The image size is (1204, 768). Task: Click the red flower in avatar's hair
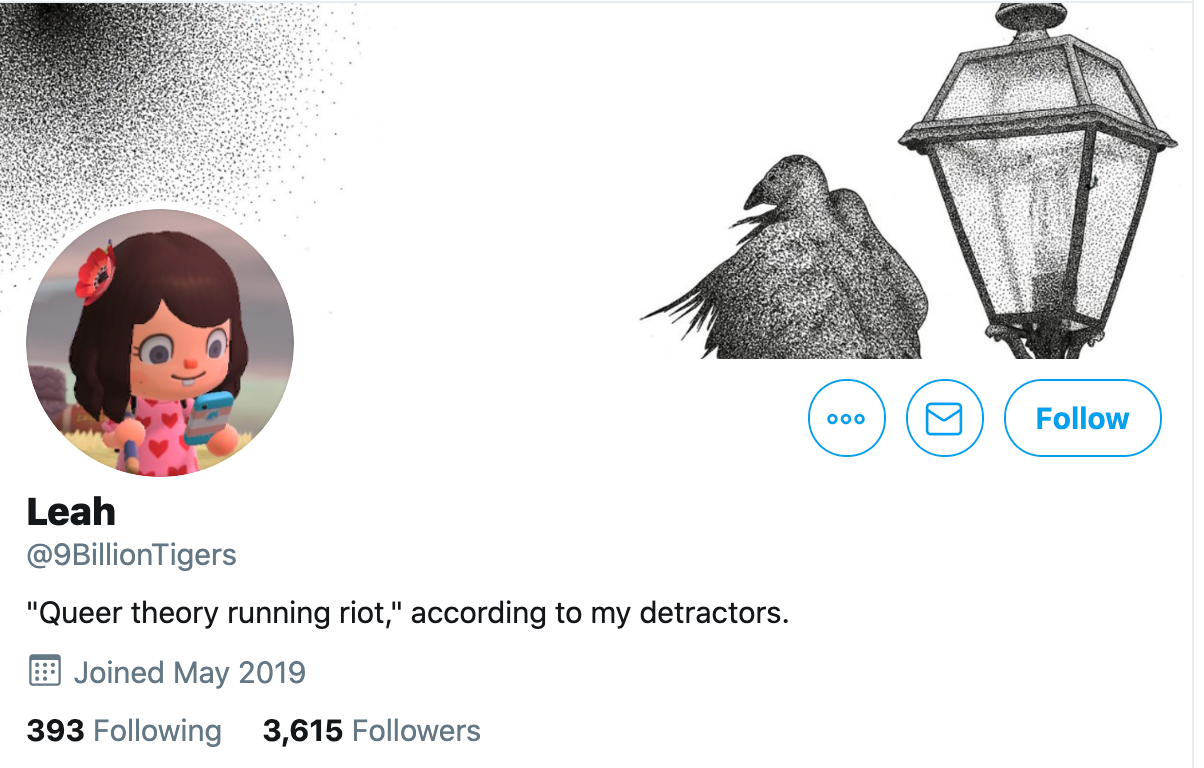pyautogui.click(x=96, y=270)
